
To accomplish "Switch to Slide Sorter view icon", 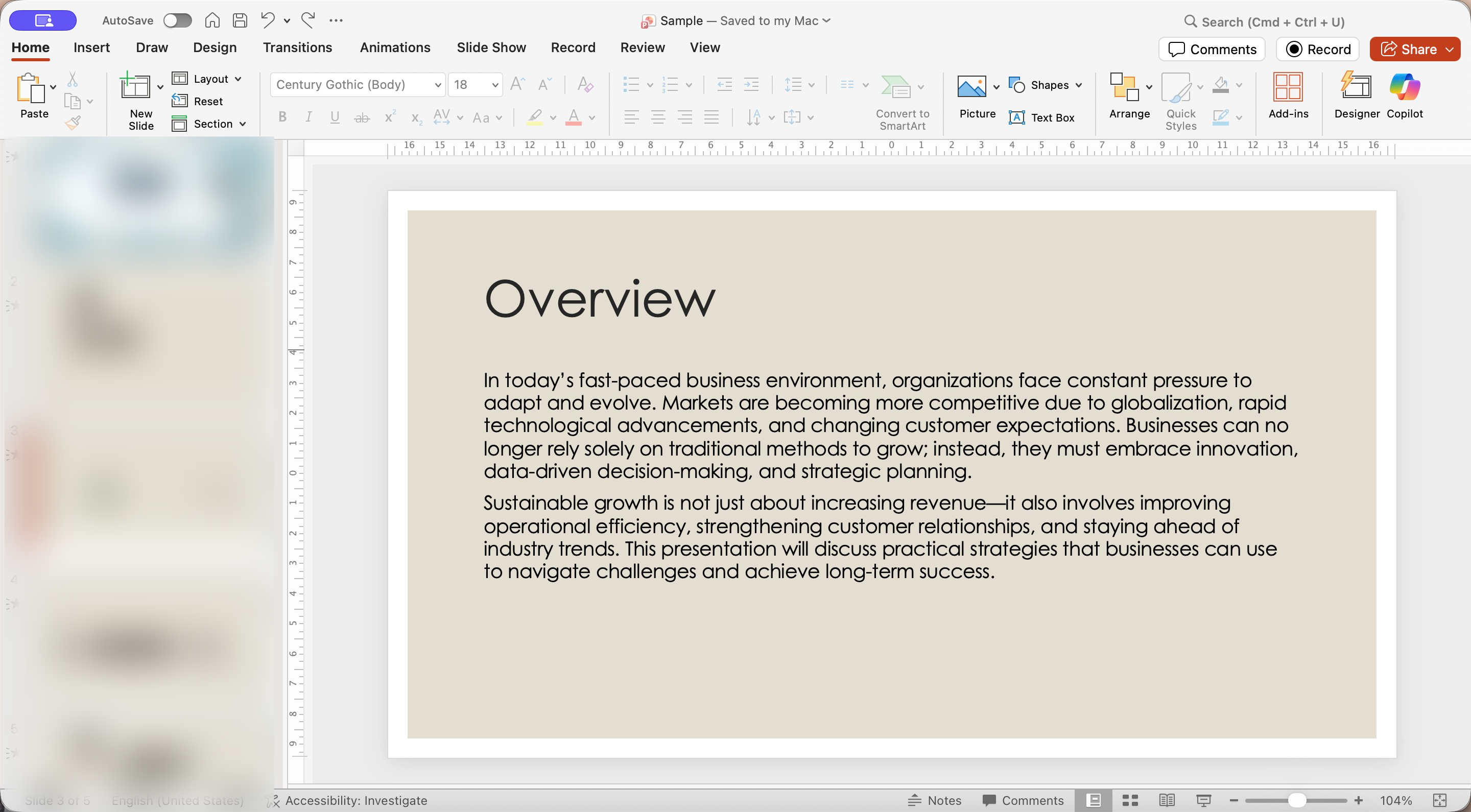I will click(1130, 800).
